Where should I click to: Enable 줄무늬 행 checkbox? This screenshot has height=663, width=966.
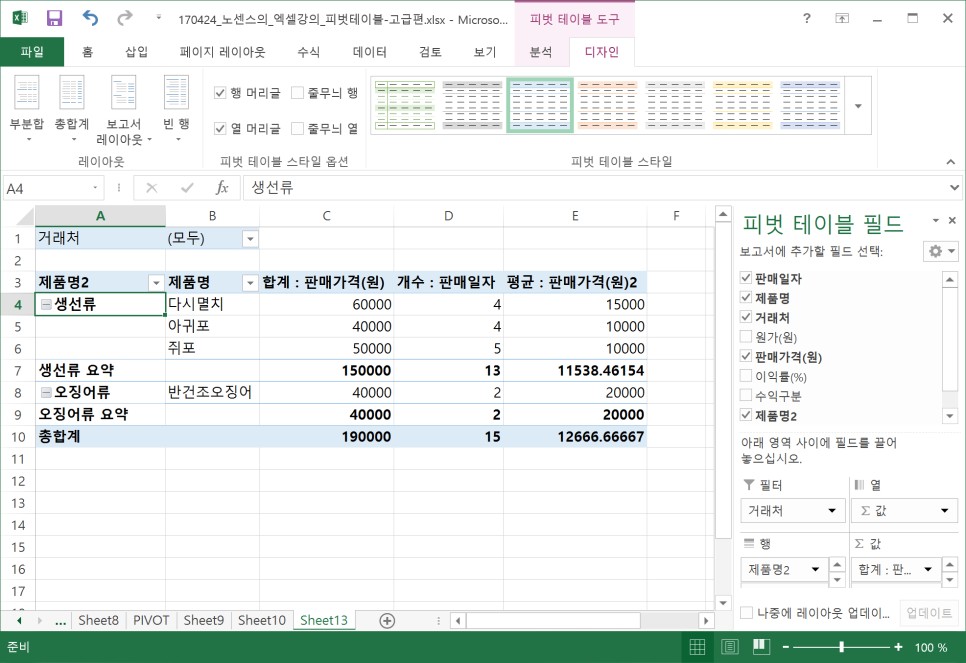coord(298,93)
